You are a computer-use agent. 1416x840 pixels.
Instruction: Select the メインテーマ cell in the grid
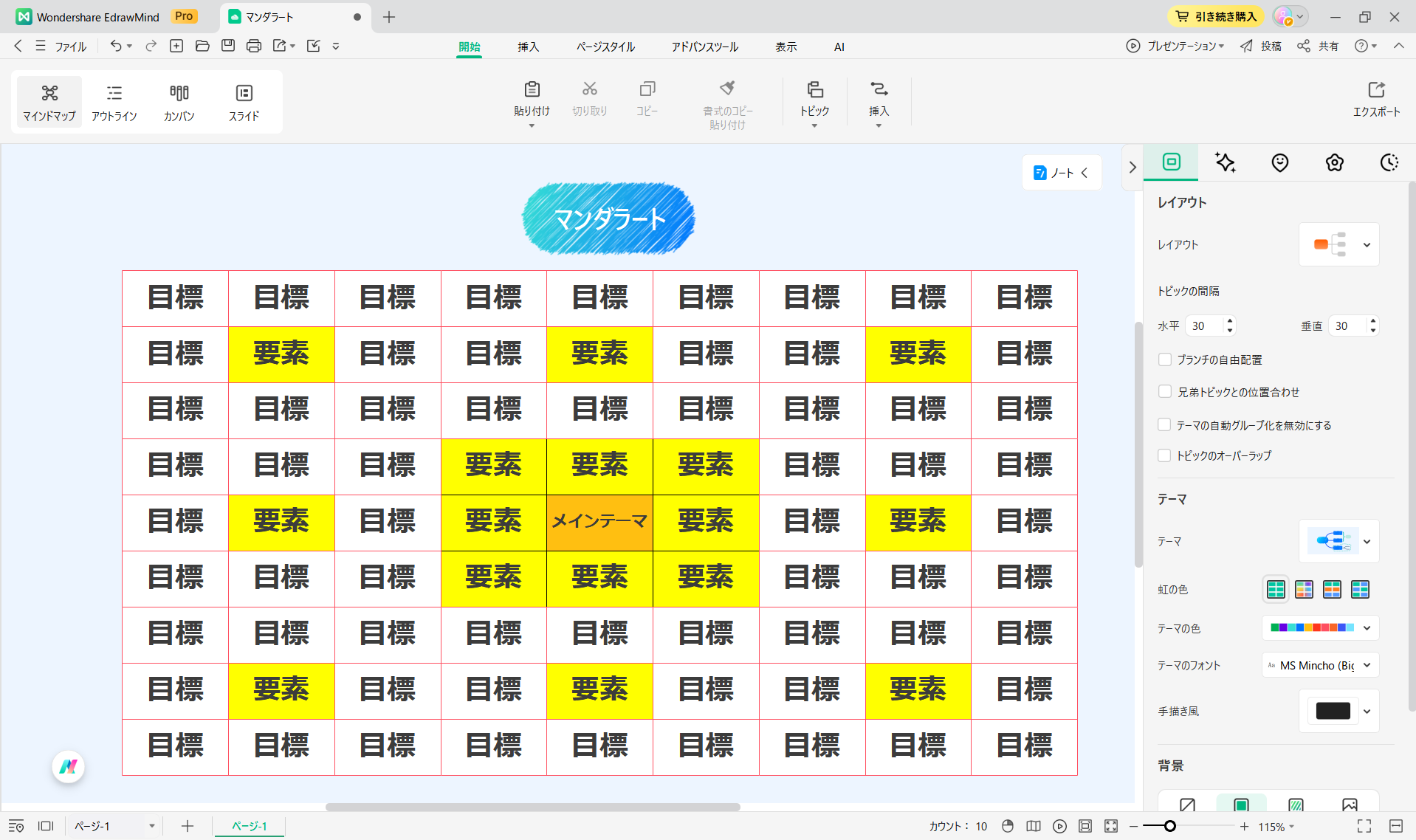pyautogui.click(x=599, y=522)
